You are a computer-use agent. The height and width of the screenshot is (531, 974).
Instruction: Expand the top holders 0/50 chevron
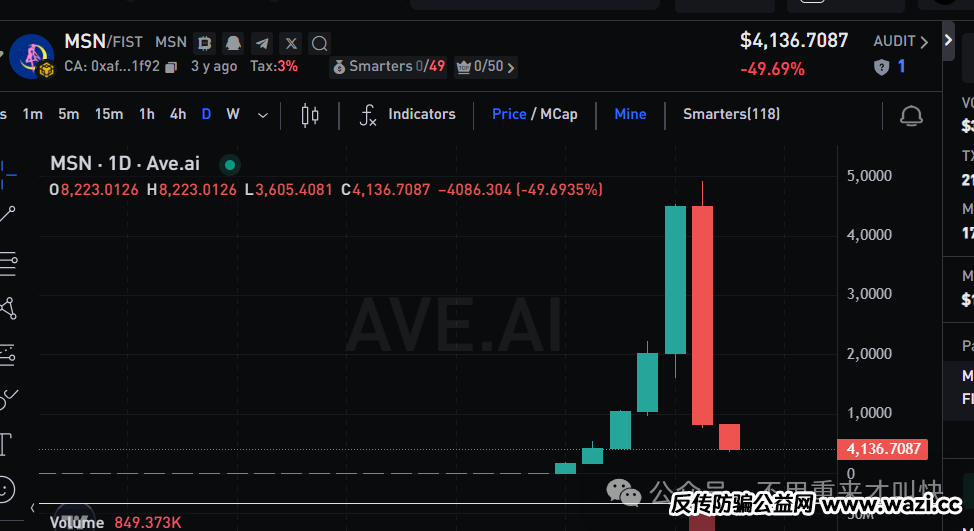pos(511,68)
